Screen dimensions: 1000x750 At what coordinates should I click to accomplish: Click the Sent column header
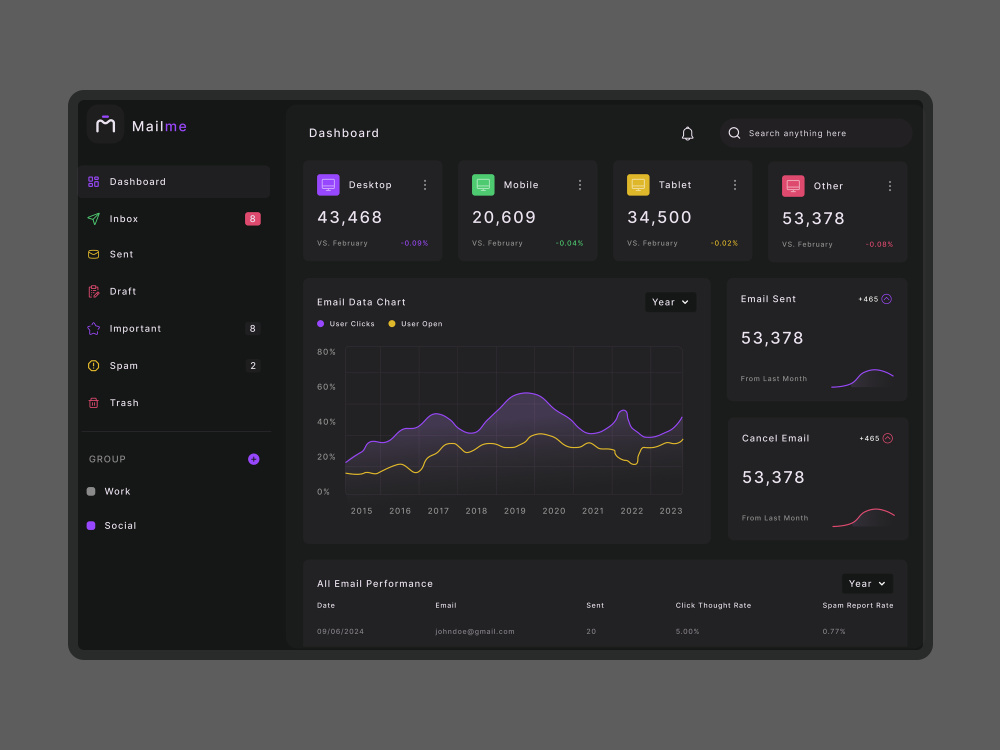click(x=595, y=605)
